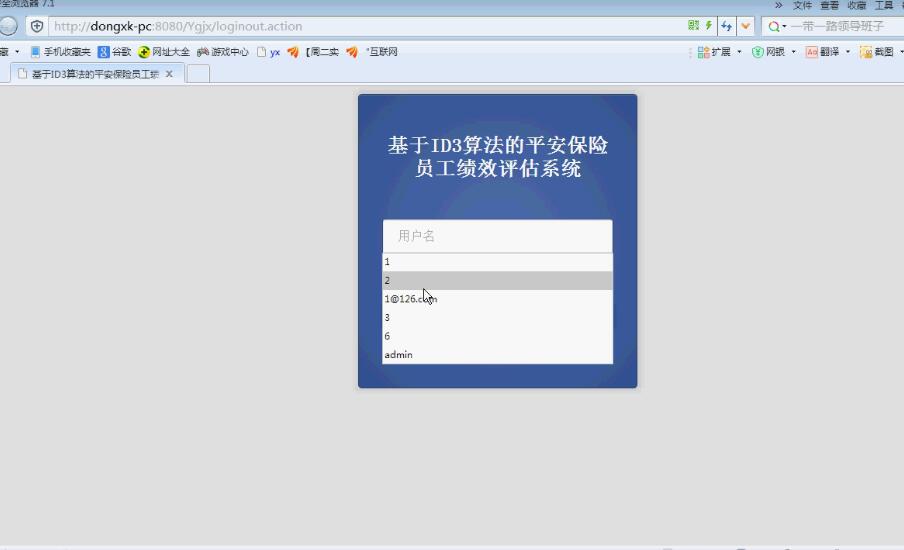The height and width of the screenshot is (550, 904).
Task: Click the 用户名 username field
Action: click(498, 236)
